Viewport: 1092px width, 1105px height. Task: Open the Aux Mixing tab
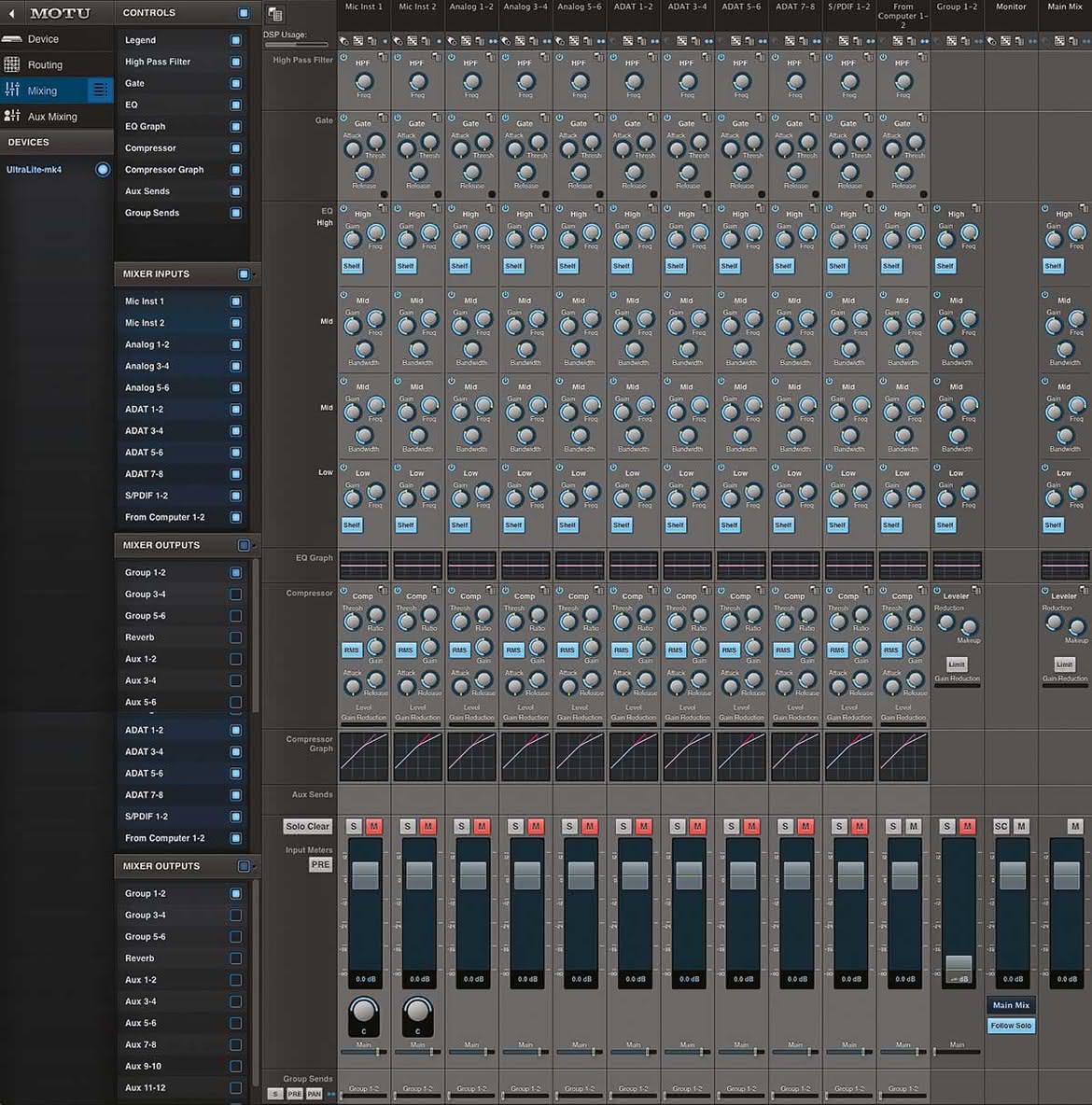point(56,117)
